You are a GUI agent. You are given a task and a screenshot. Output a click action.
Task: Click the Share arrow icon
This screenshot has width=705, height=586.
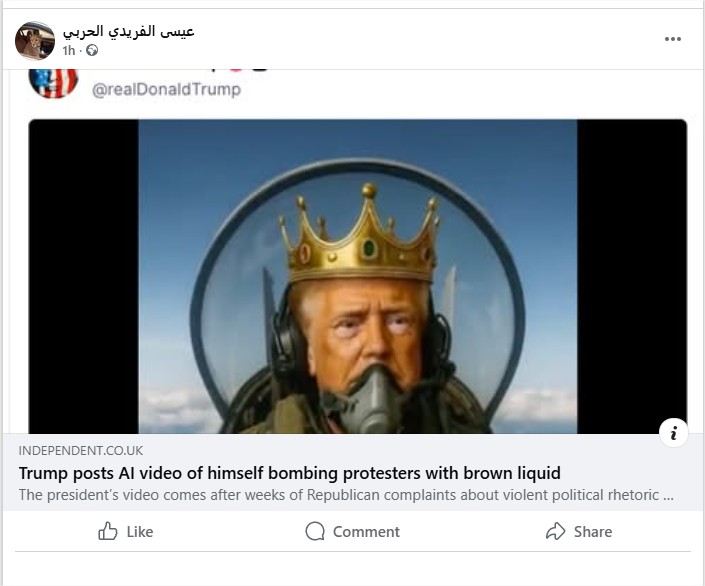[555, 531]
